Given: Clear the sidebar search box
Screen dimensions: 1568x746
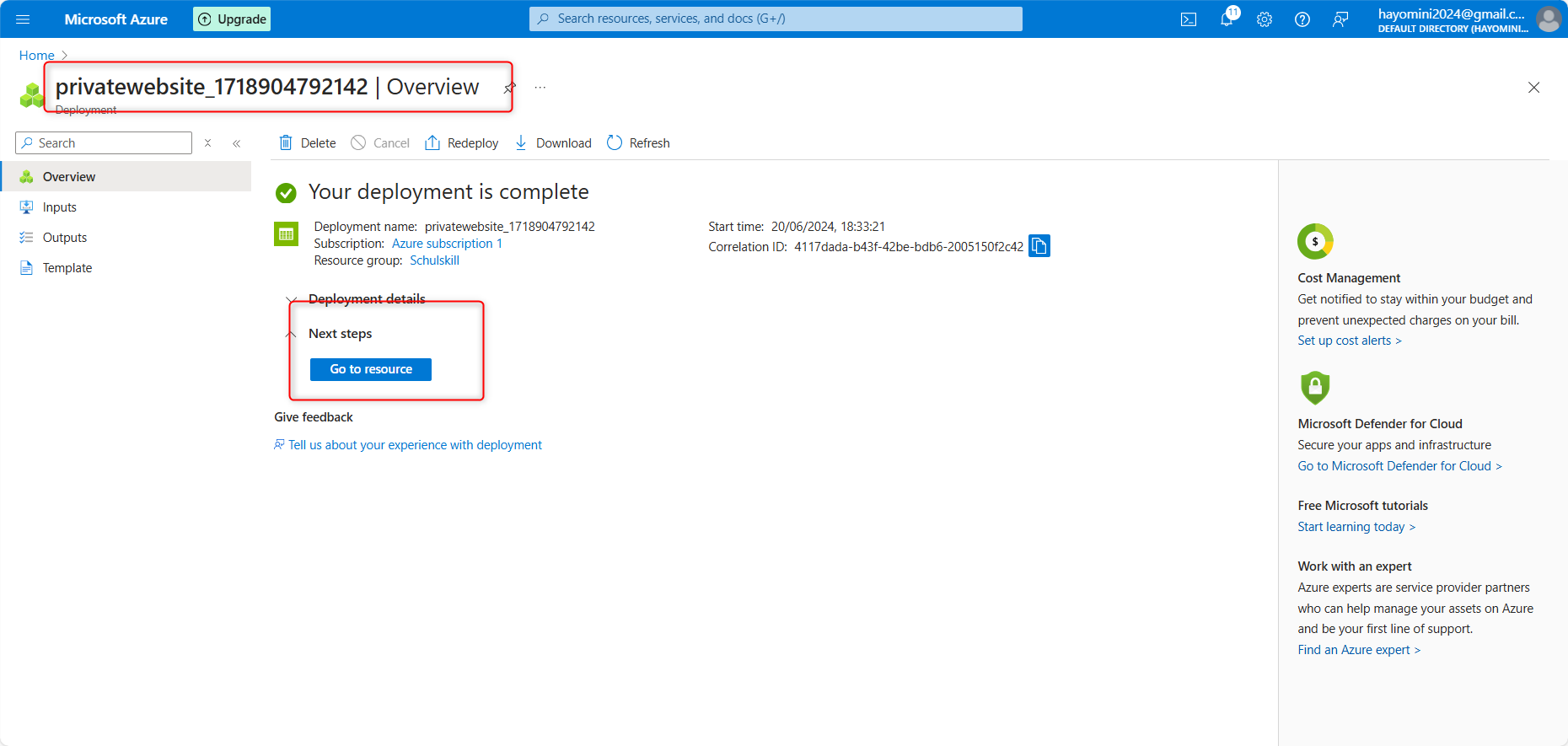Looking at the screenshot, I should [x=207, y=143].
